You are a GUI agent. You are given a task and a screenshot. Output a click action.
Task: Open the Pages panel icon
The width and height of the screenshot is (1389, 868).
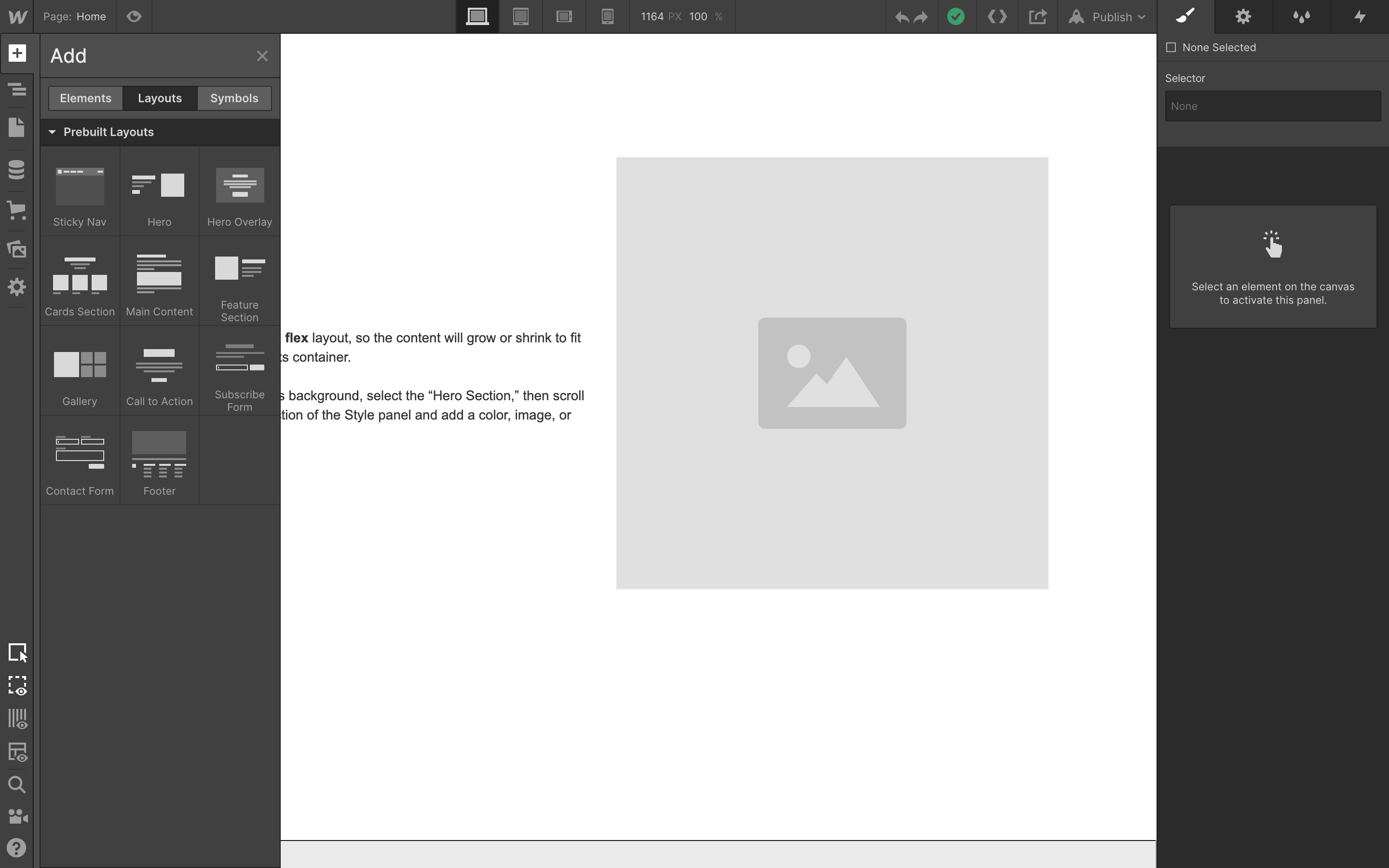[x=17, y=127]
